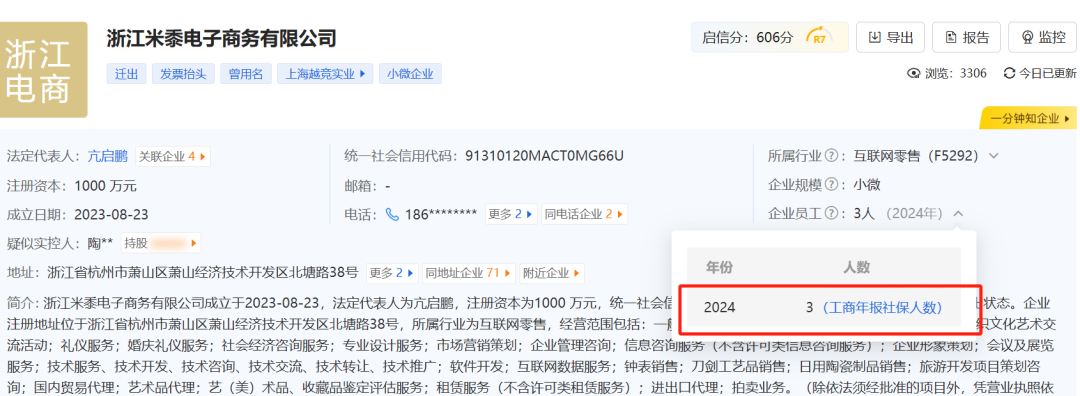Expand address 更多 2 dropdown
Image resolution: width=1080 pixels, height=396 pixels.
392,273
